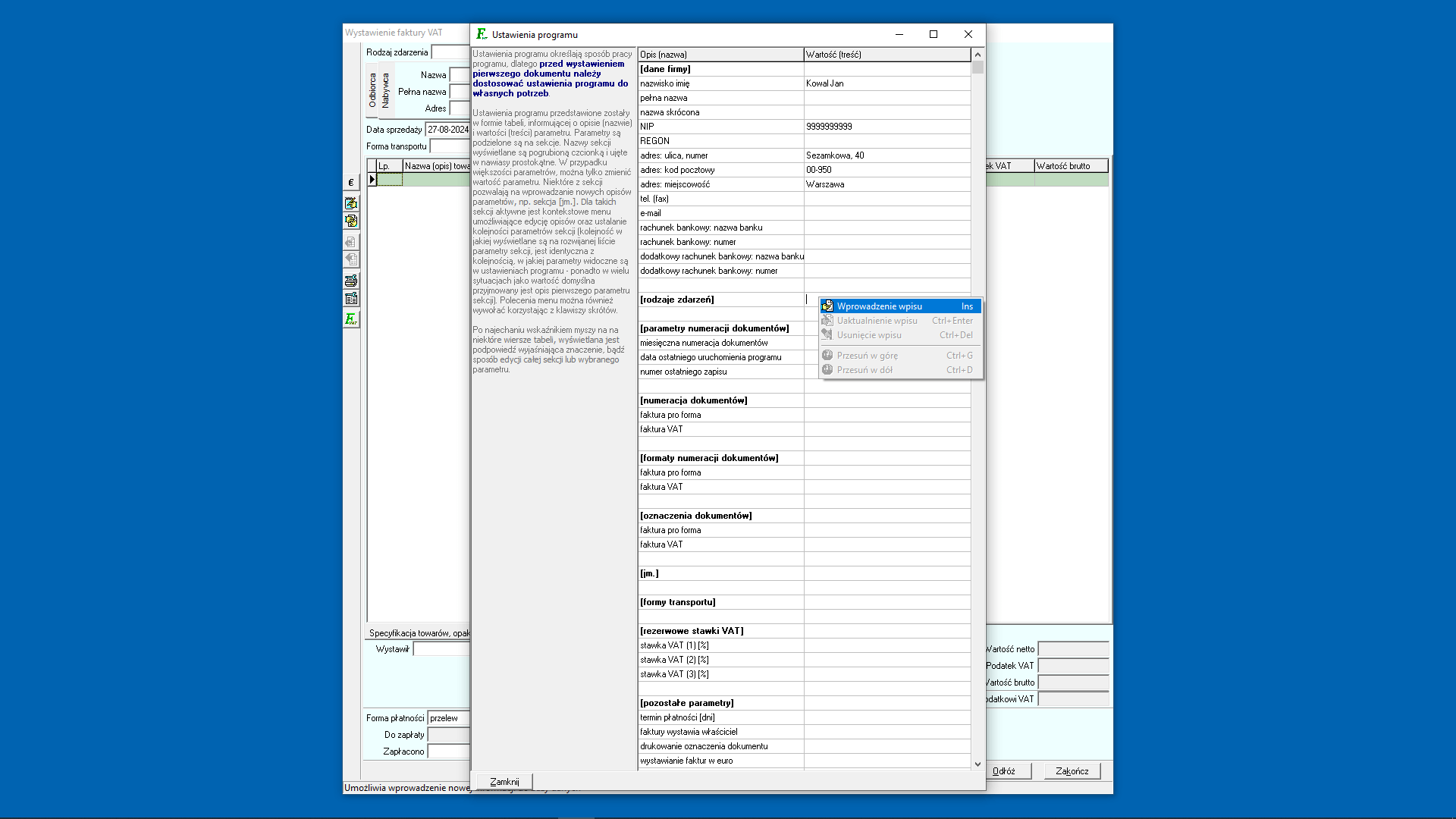Click the table settings toolbar icon

[x=351, y=299]
